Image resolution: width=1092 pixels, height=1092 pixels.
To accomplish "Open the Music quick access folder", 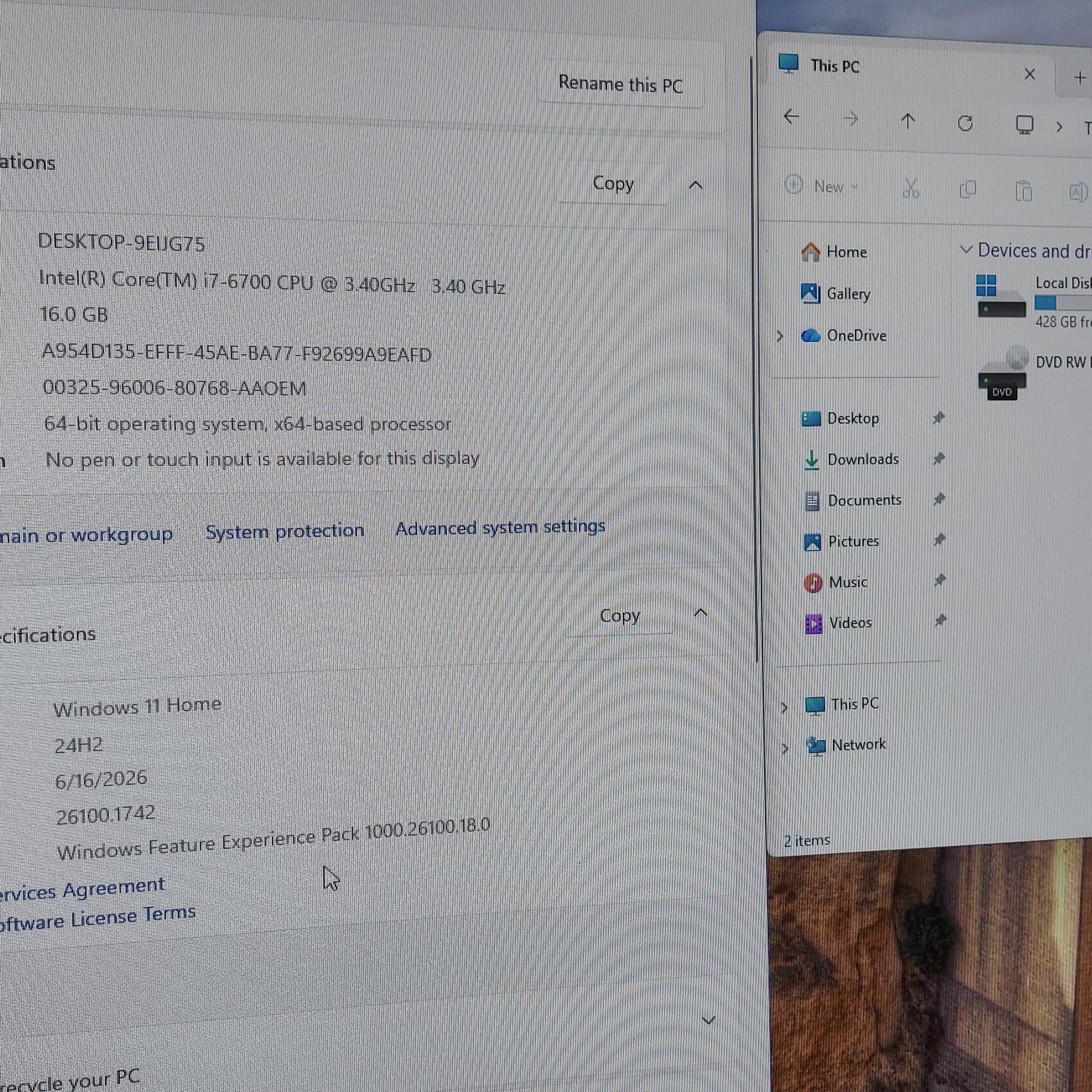I will (x=836, y=582).
